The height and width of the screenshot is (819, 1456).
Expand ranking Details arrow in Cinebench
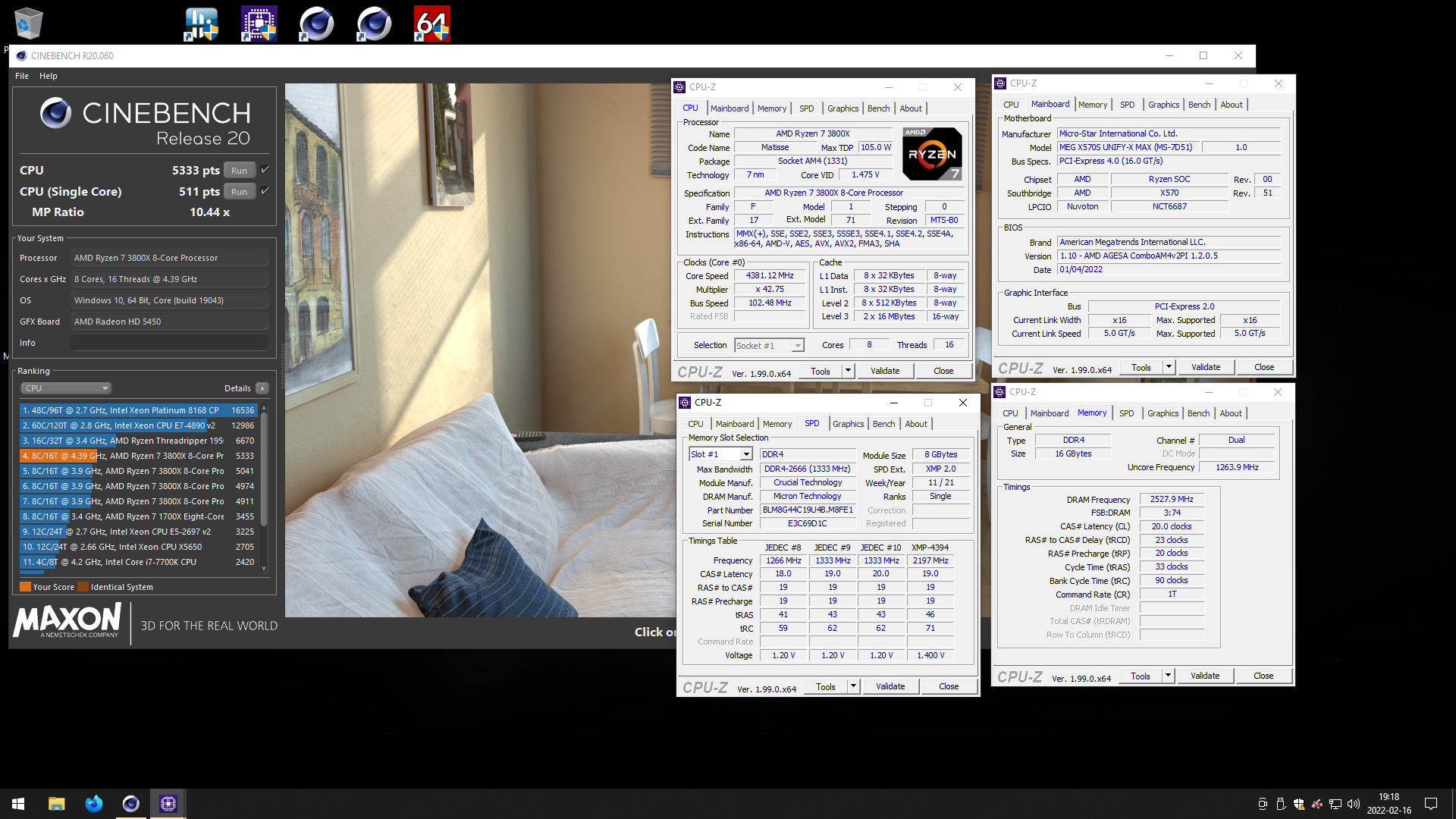pos(262,388)
